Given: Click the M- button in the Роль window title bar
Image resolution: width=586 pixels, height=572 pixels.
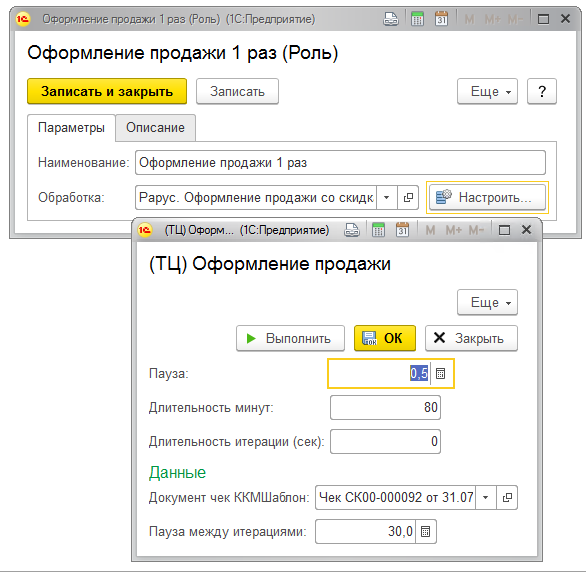Looking at the screenshot, I should tap(516, 19).
